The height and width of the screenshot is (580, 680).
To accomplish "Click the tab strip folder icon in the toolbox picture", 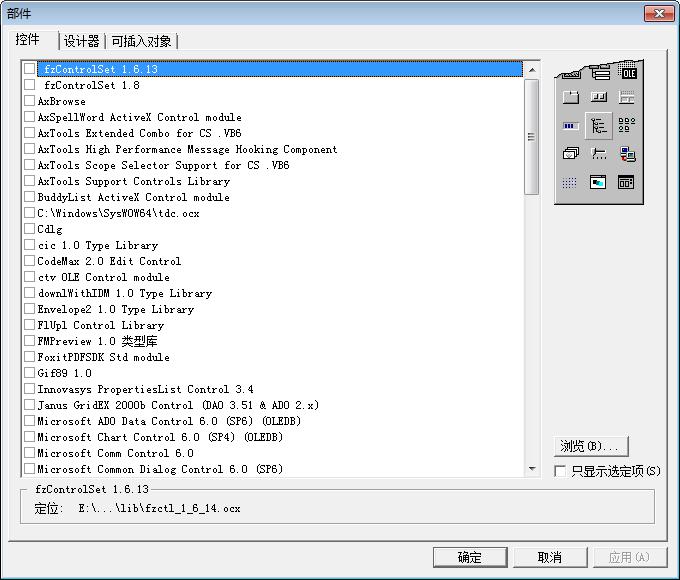I will pos(570,97).
